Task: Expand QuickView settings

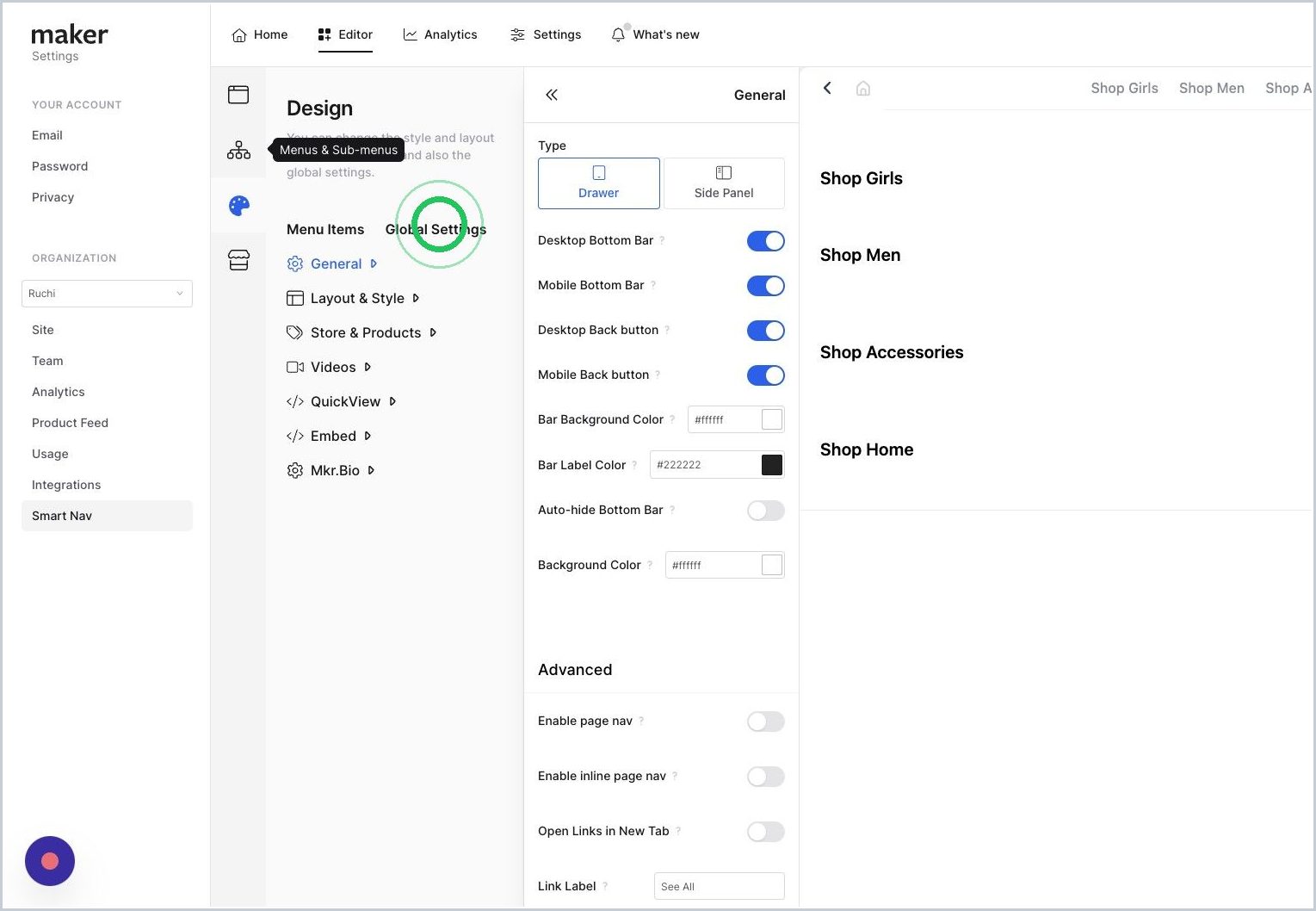Action: 341,401
